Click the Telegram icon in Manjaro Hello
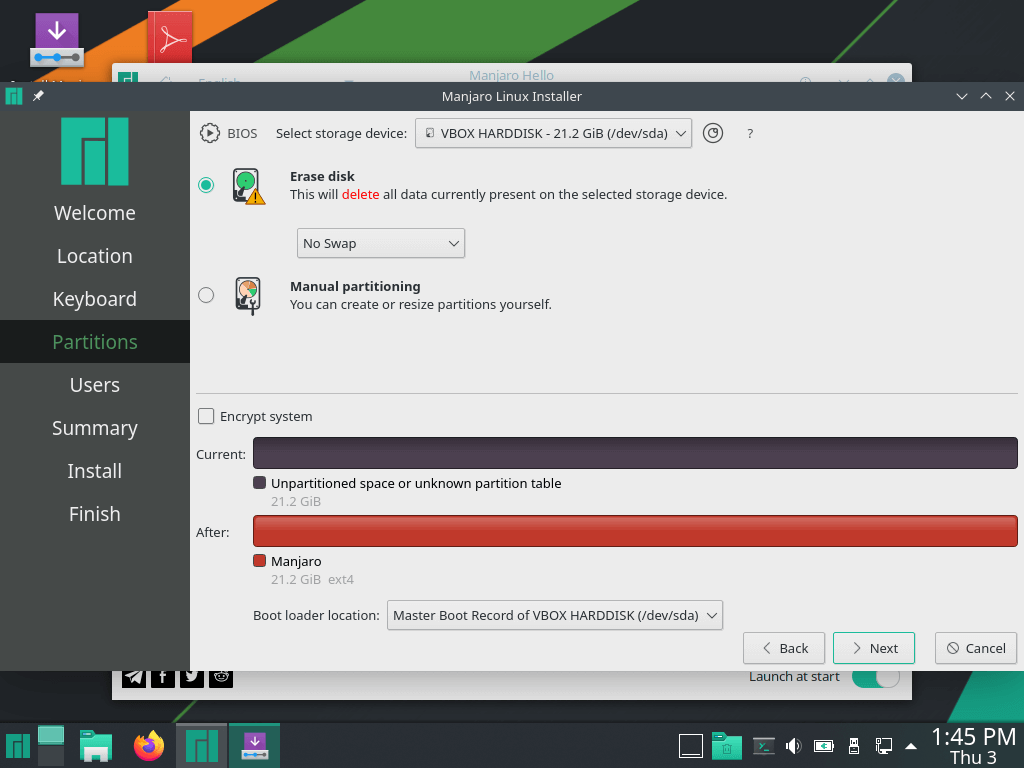This screenshot has width=1024, height=768. pyautogui.click(x=134, y=677)
